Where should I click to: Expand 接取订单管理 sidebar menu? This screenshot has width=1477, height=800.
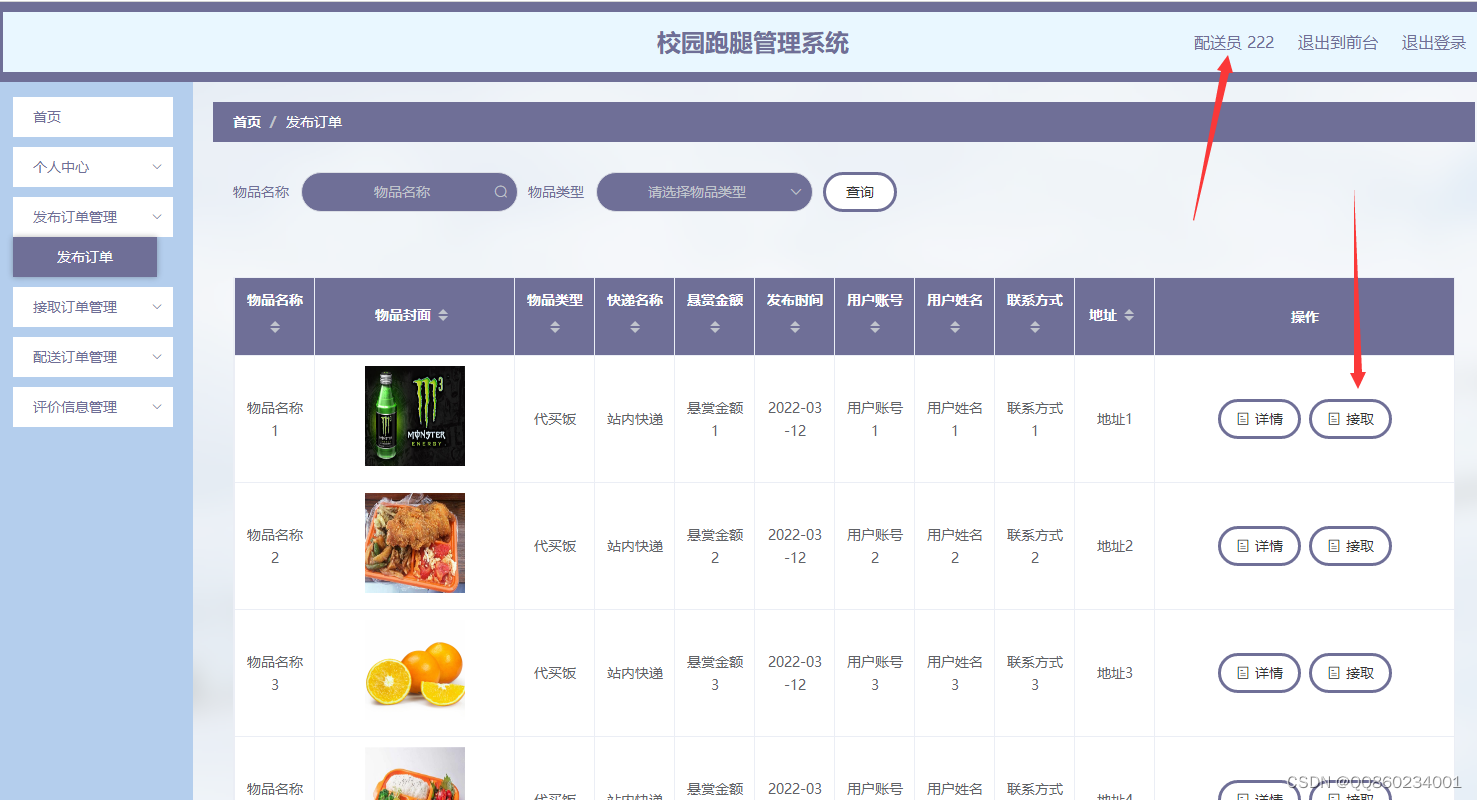(x=93, y=307)
